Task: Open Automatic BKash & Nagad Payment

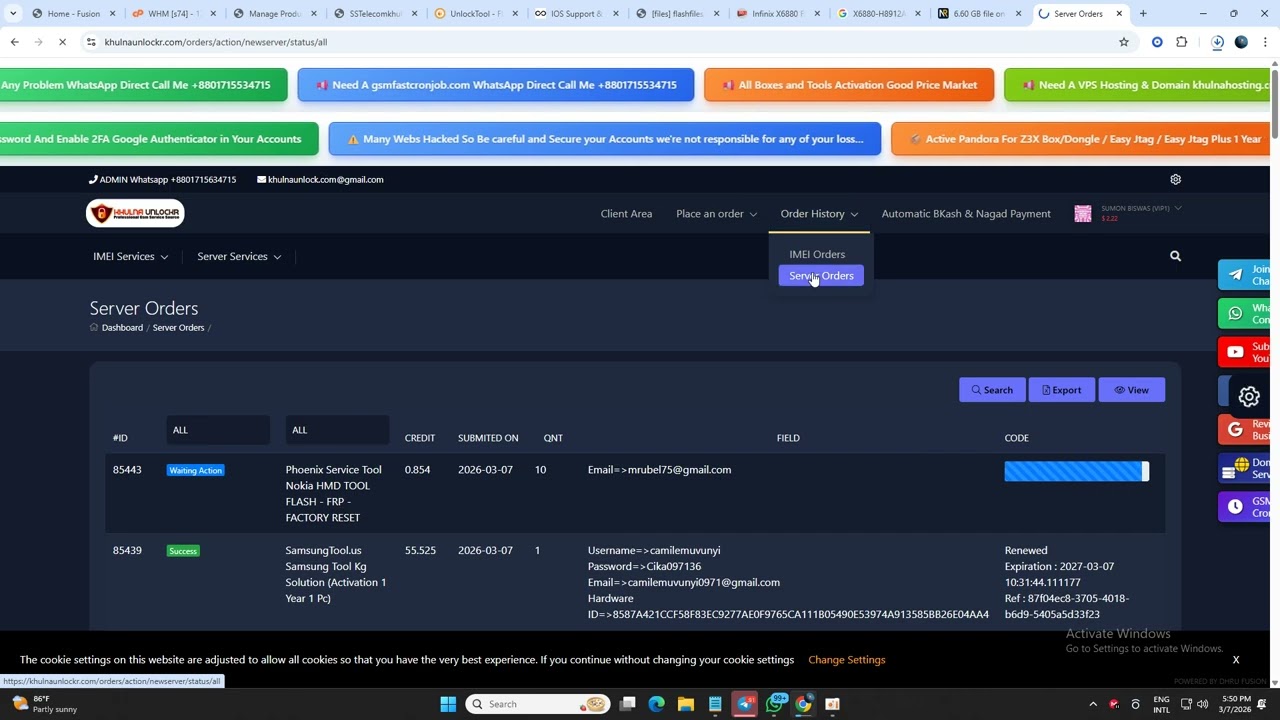Action: pos(966,214)
